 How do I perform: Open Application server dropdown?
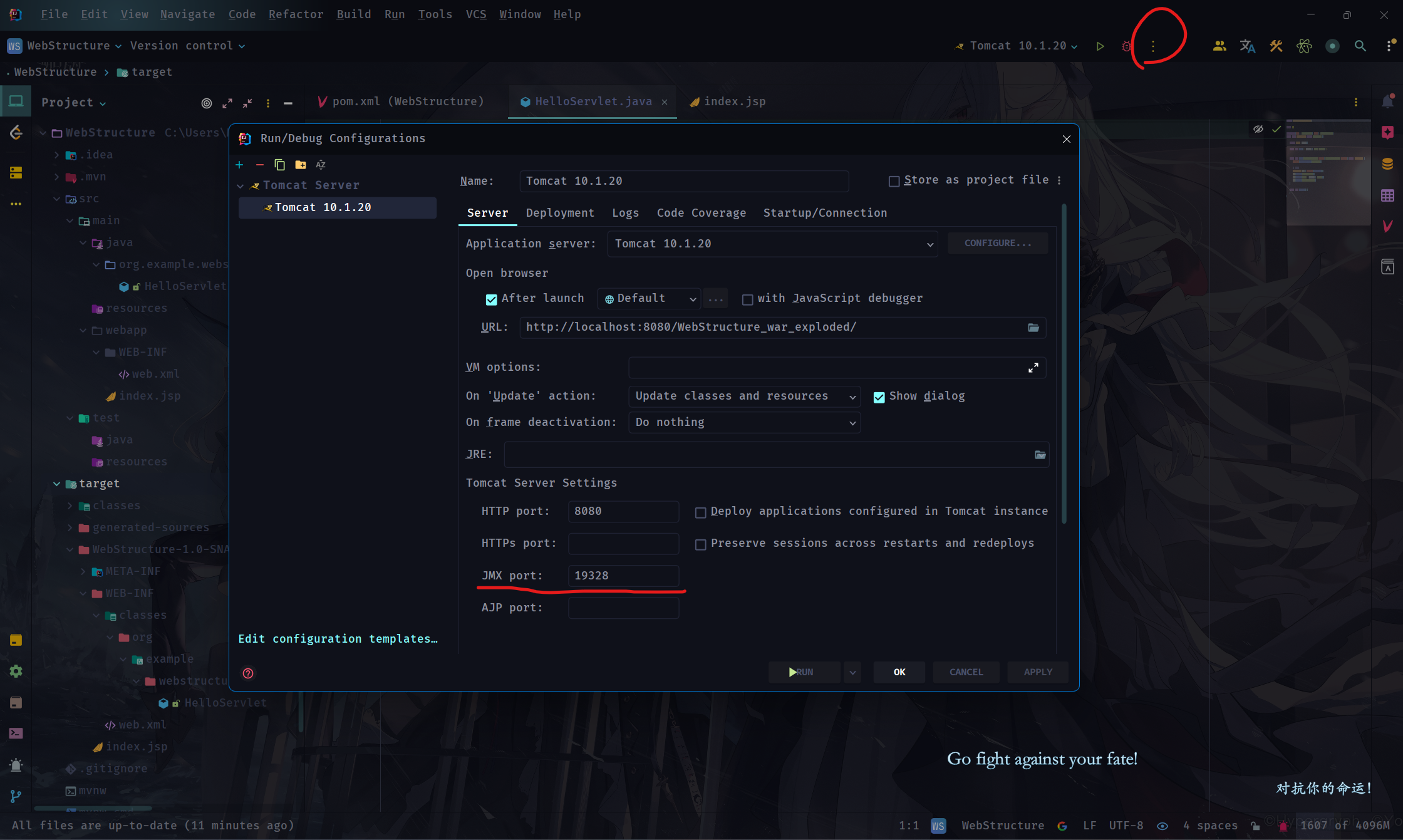[772, 244]
